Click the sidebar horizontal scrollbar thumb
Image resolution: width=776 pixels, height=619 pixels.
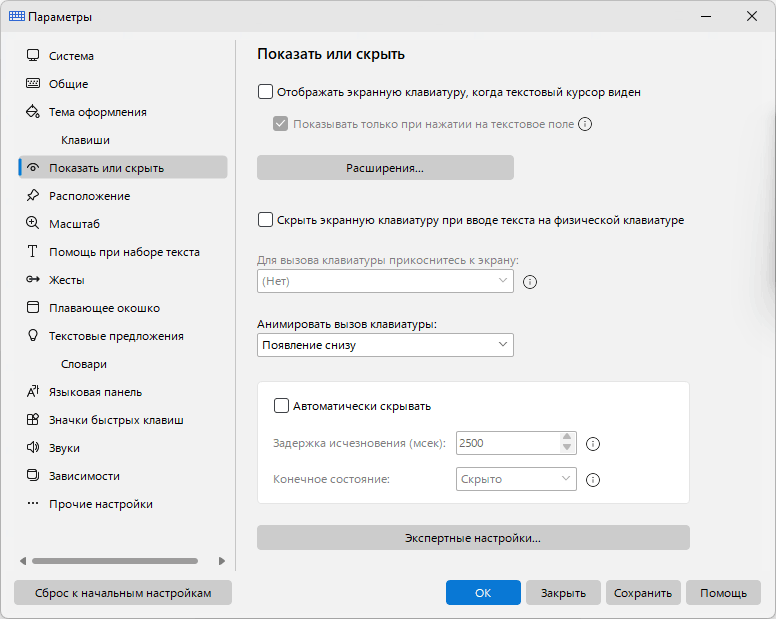click(115, 561)
